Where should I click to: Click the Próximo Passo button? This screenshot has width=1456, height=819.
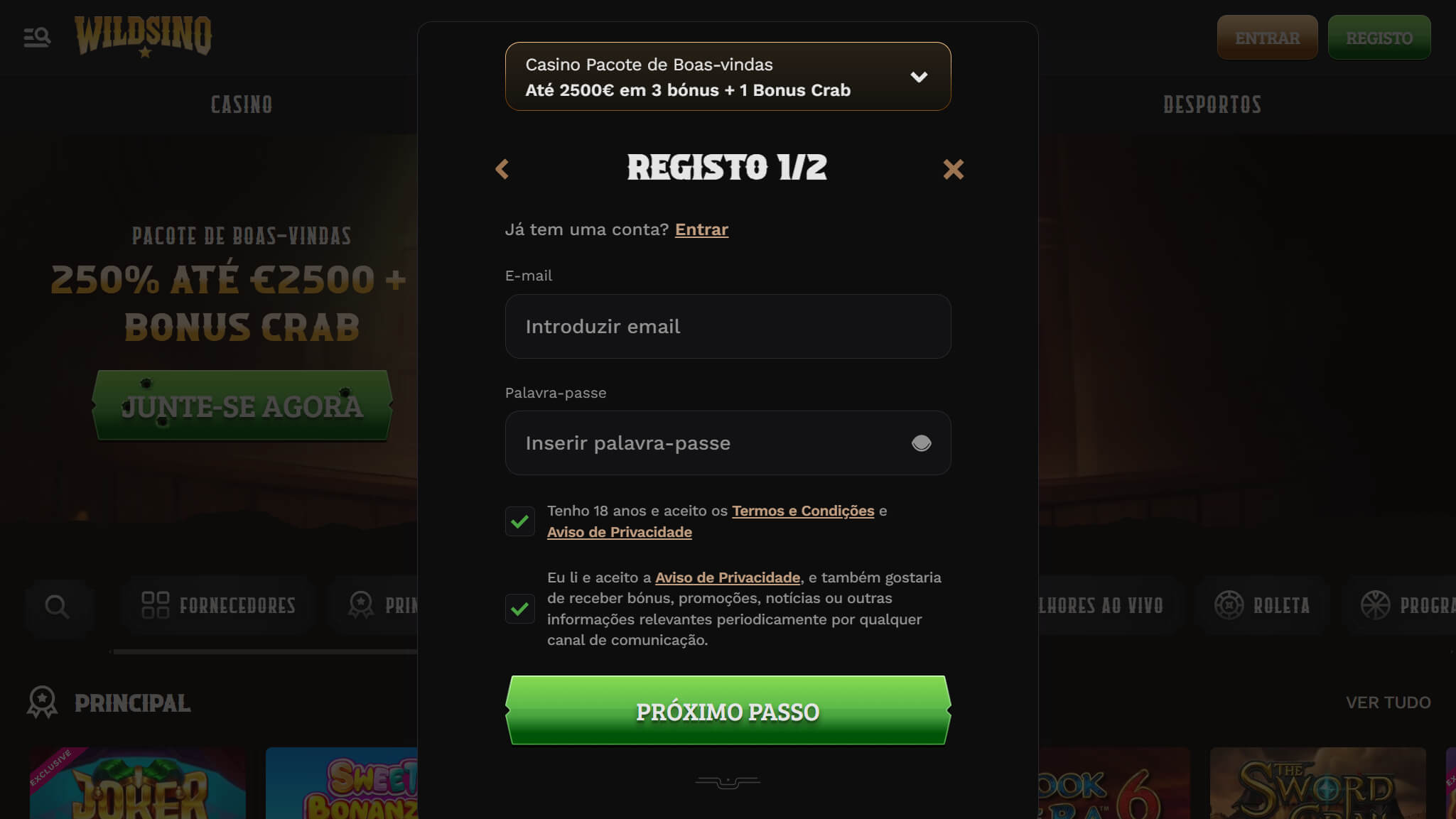[728, 710]
